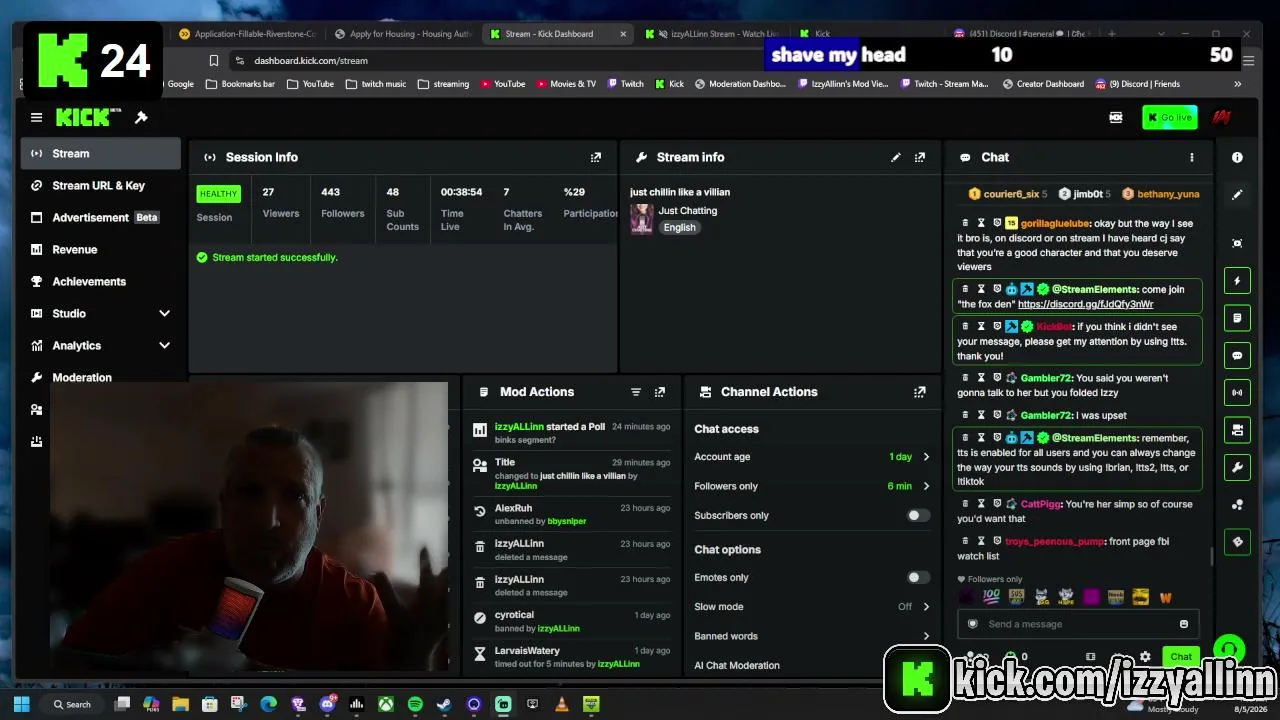
Task: Timeout CattPigg using the hourglass icon
Action: 981,504
